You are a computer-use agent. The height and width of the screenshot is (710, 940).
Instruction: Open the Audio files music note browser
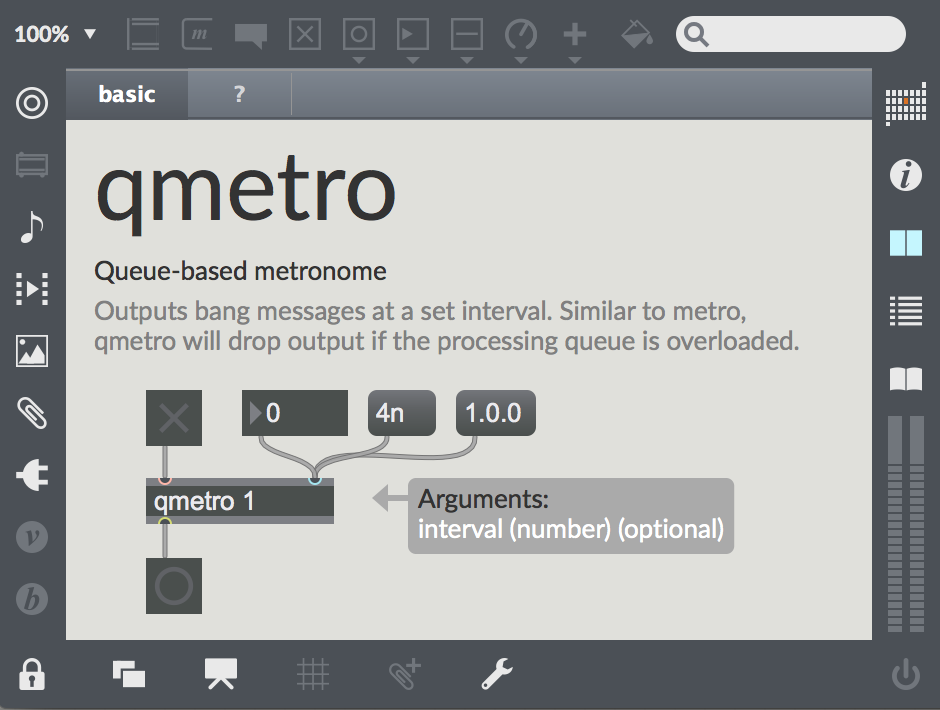(x=32, y=228)
